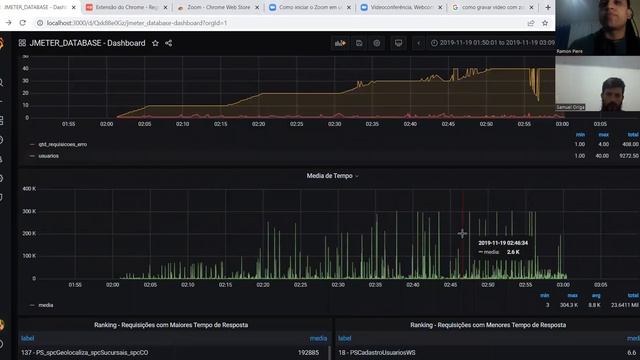Click the 192885 media value cell
The height and width of the screenshot is (360, 640).
(x=308, y=353)
